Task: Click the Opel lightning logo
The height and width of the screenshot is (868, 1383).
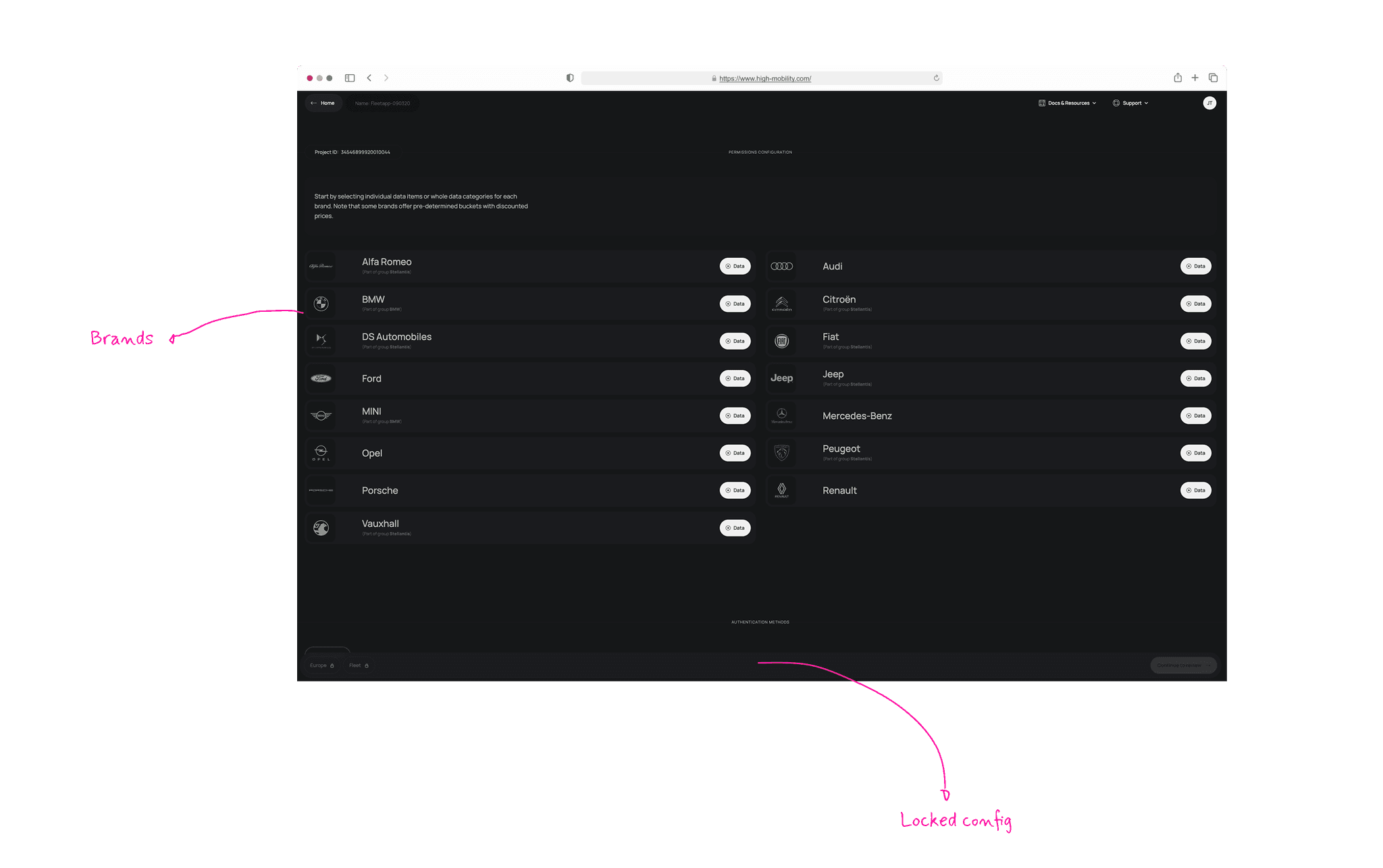Action: pos(321,453)
